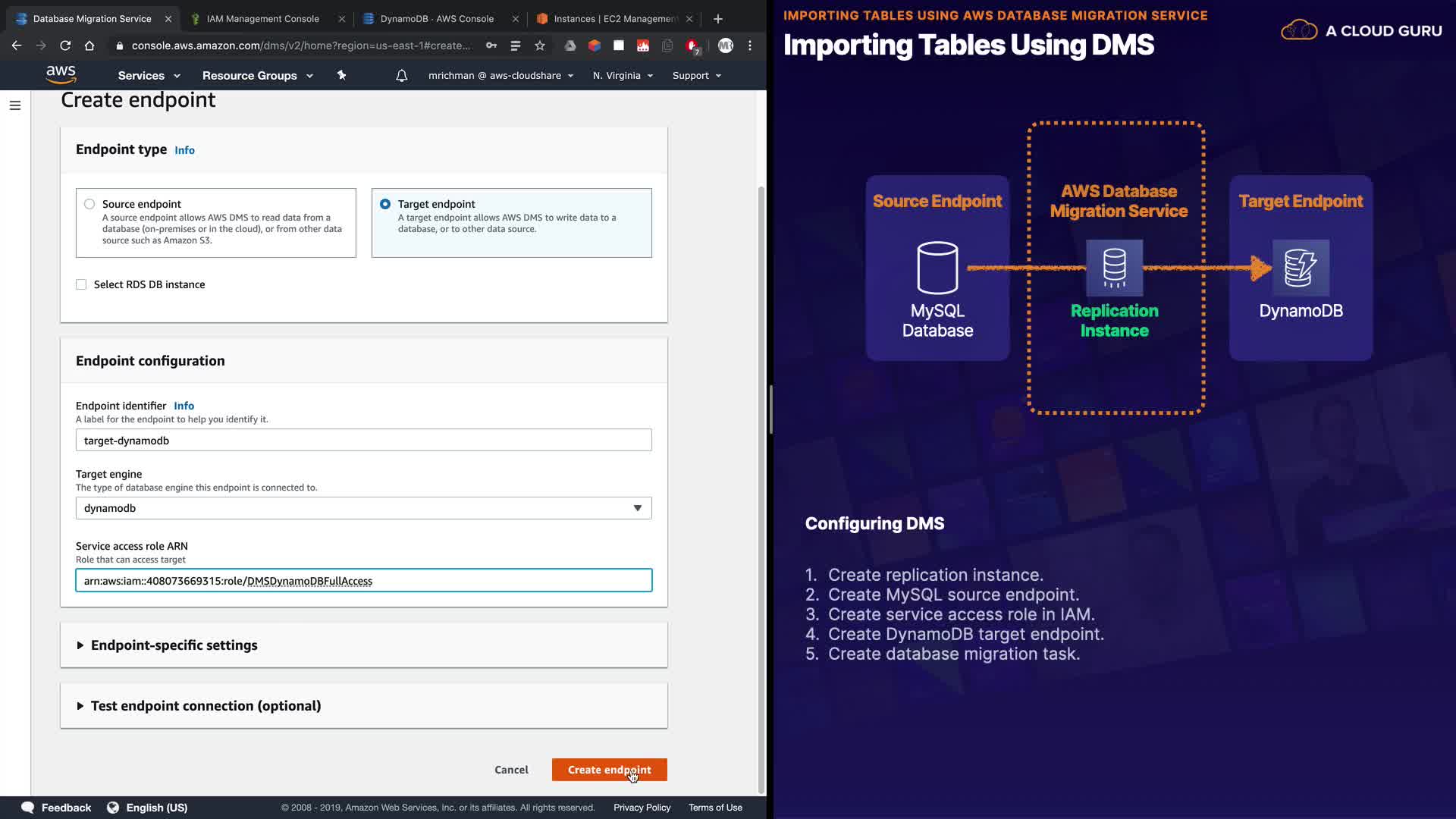Viewport: 1456px width, 819px height.
Task: Bookmark this page with star icon
Action: pos(540,45)
